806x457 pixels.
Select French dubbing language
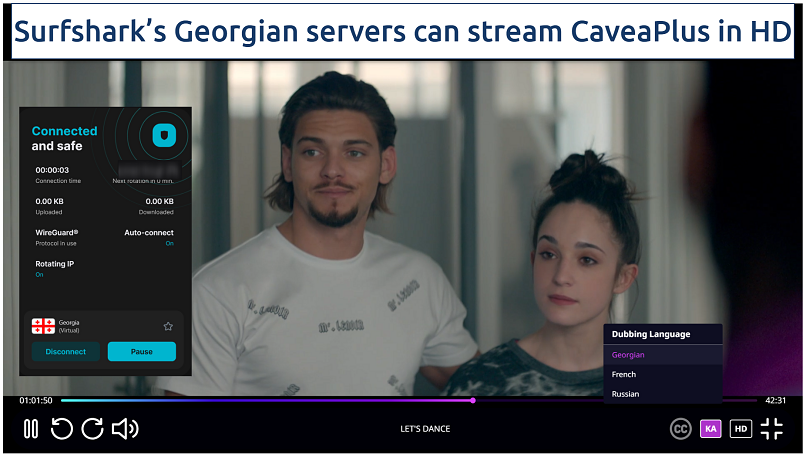pos(663,374)
